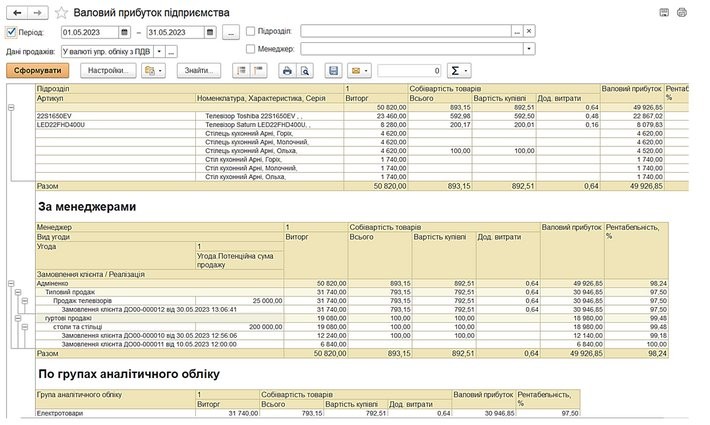The height and width of the screenshot is (425, 710).
Task: Click the end date field 31.05.2023
Action: click(x=175, y=32)
